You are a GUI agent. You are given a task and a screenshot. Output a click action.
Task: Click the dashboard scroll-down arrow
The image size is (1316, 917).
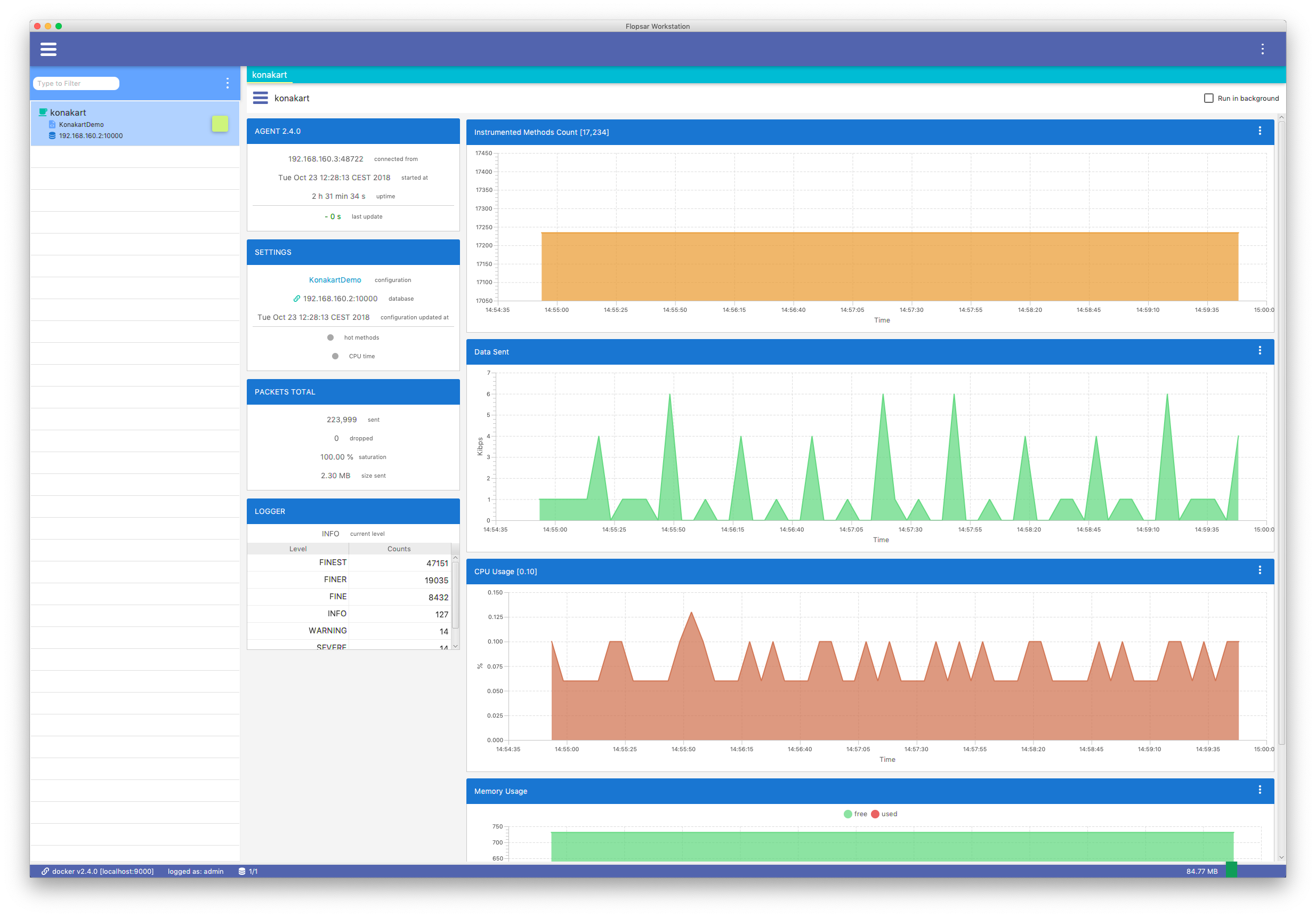click(x=1281, y=857)
